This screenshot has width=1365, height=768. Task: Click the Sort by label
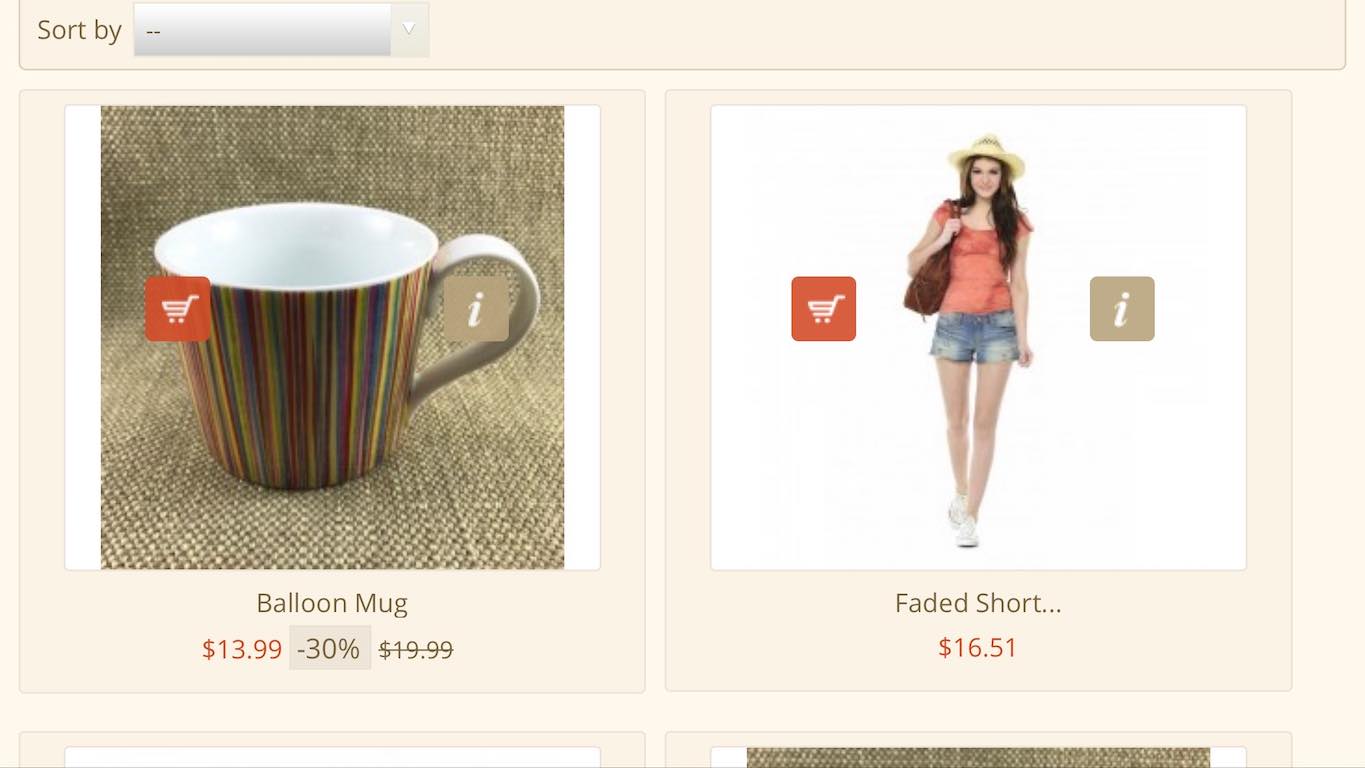[x=79, y=30]
